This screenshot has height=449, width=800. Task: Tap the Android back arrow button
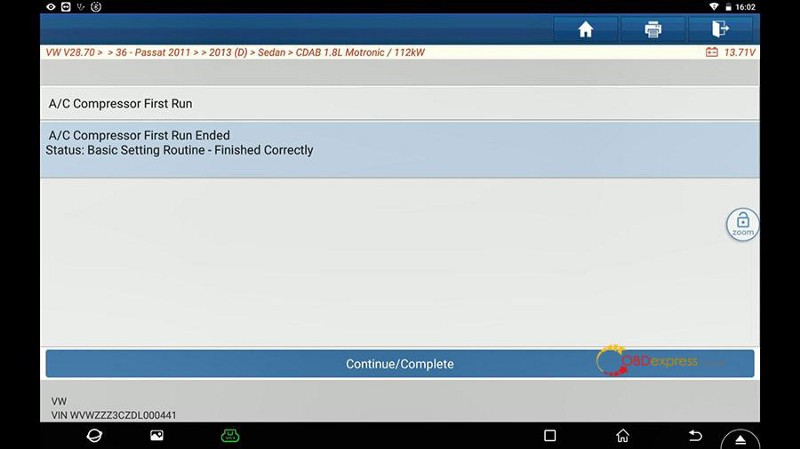click(695, 435)
